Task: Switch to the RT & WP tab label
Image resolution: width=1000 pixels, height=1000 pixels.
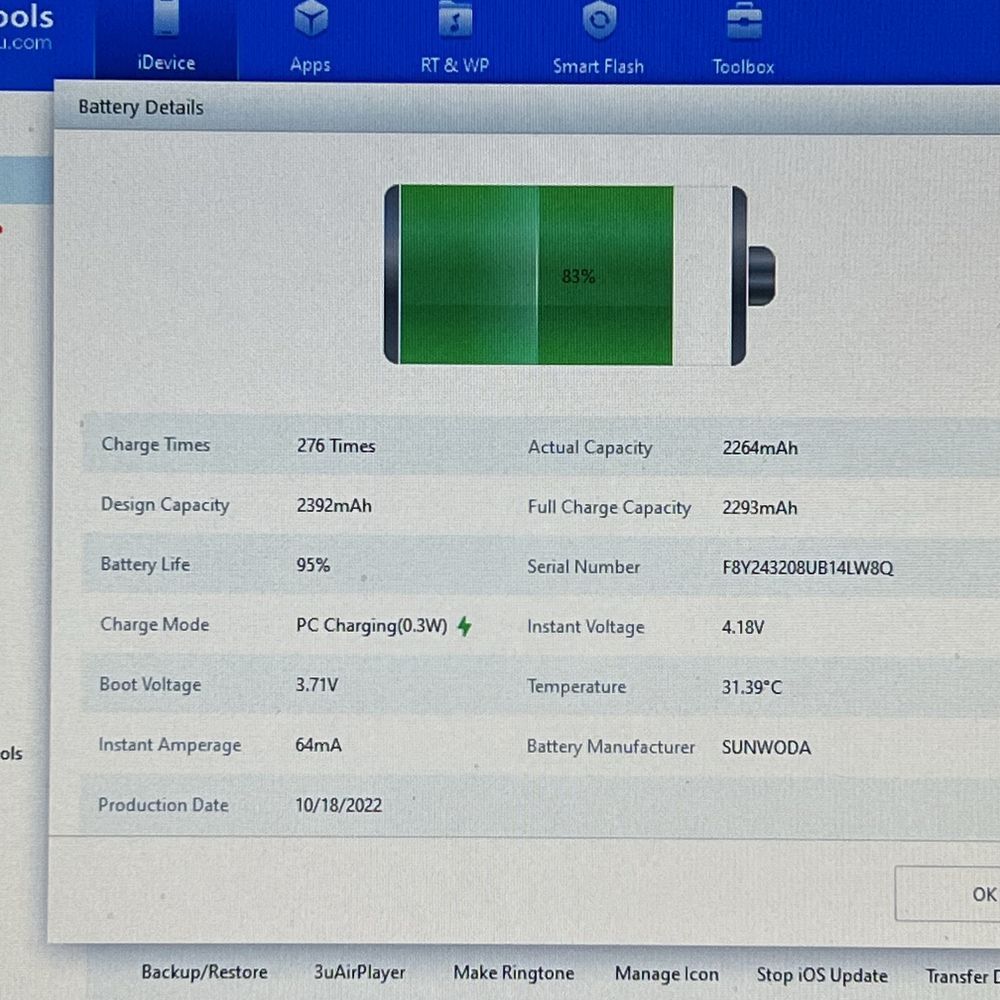Action: tap(455, 65)
